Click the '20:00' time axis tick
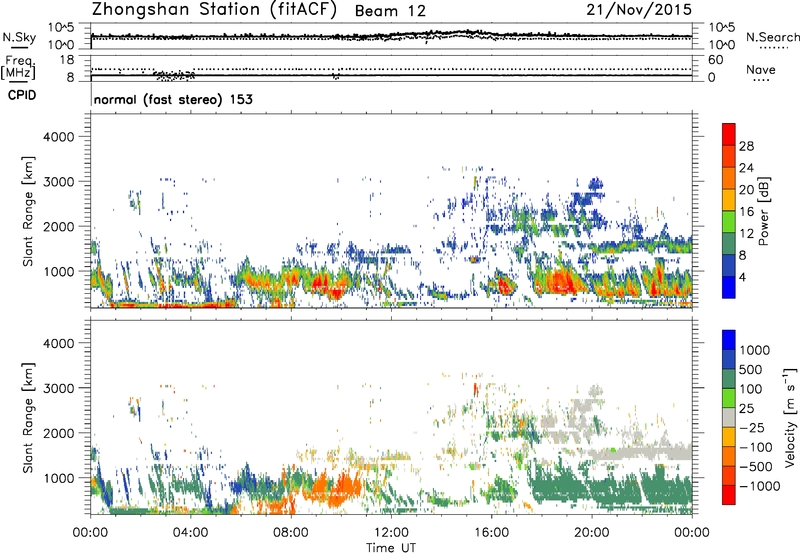Screen dimensions: 800x554 pos(592,533)
